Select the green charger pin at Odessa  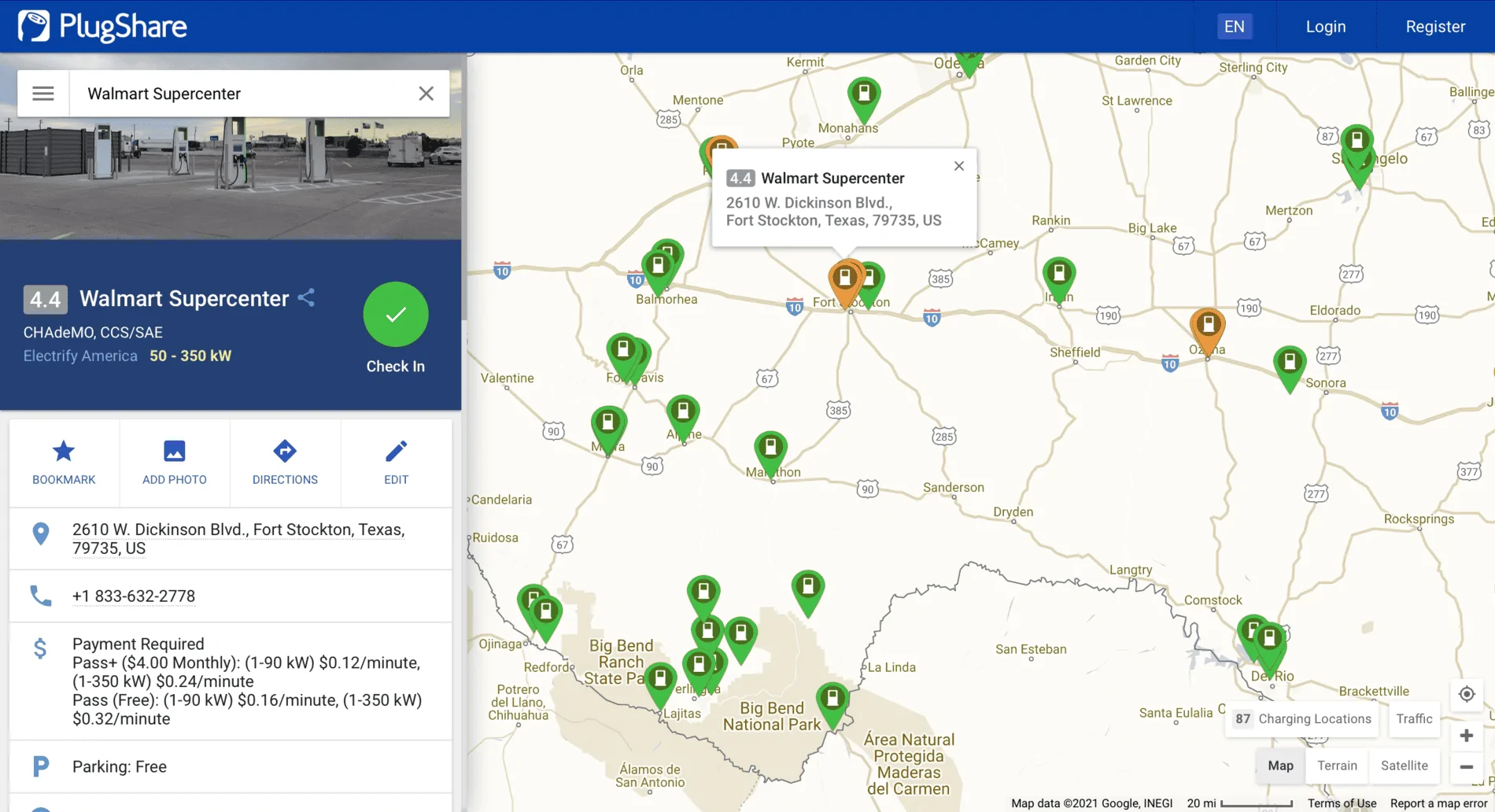coord(969,63)
